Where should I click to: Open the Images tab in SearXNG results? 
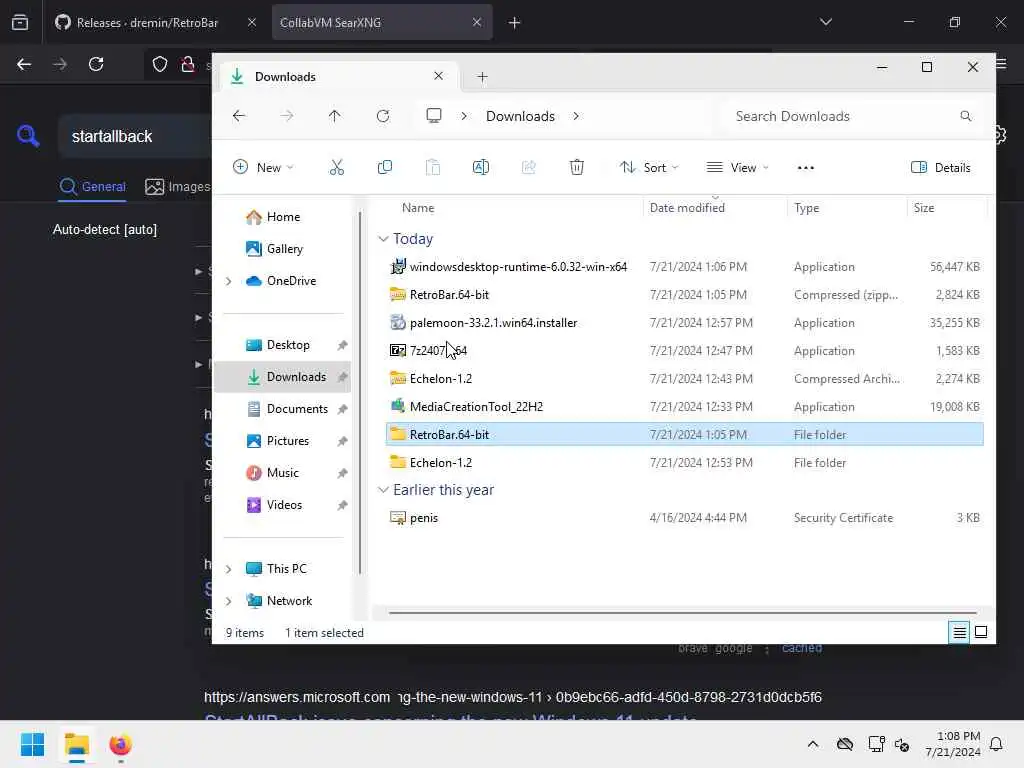pos(178,187)
